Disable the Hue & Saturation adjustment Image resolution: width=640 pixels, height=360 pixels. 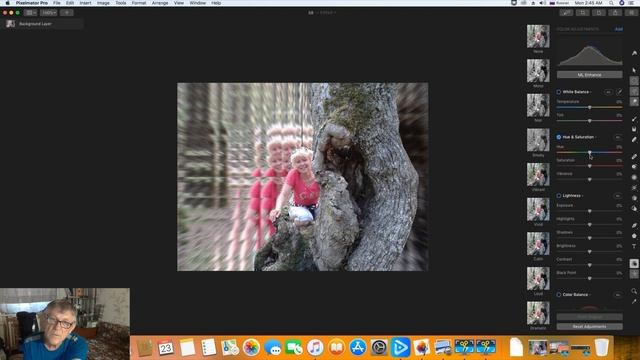pos(559,137)
